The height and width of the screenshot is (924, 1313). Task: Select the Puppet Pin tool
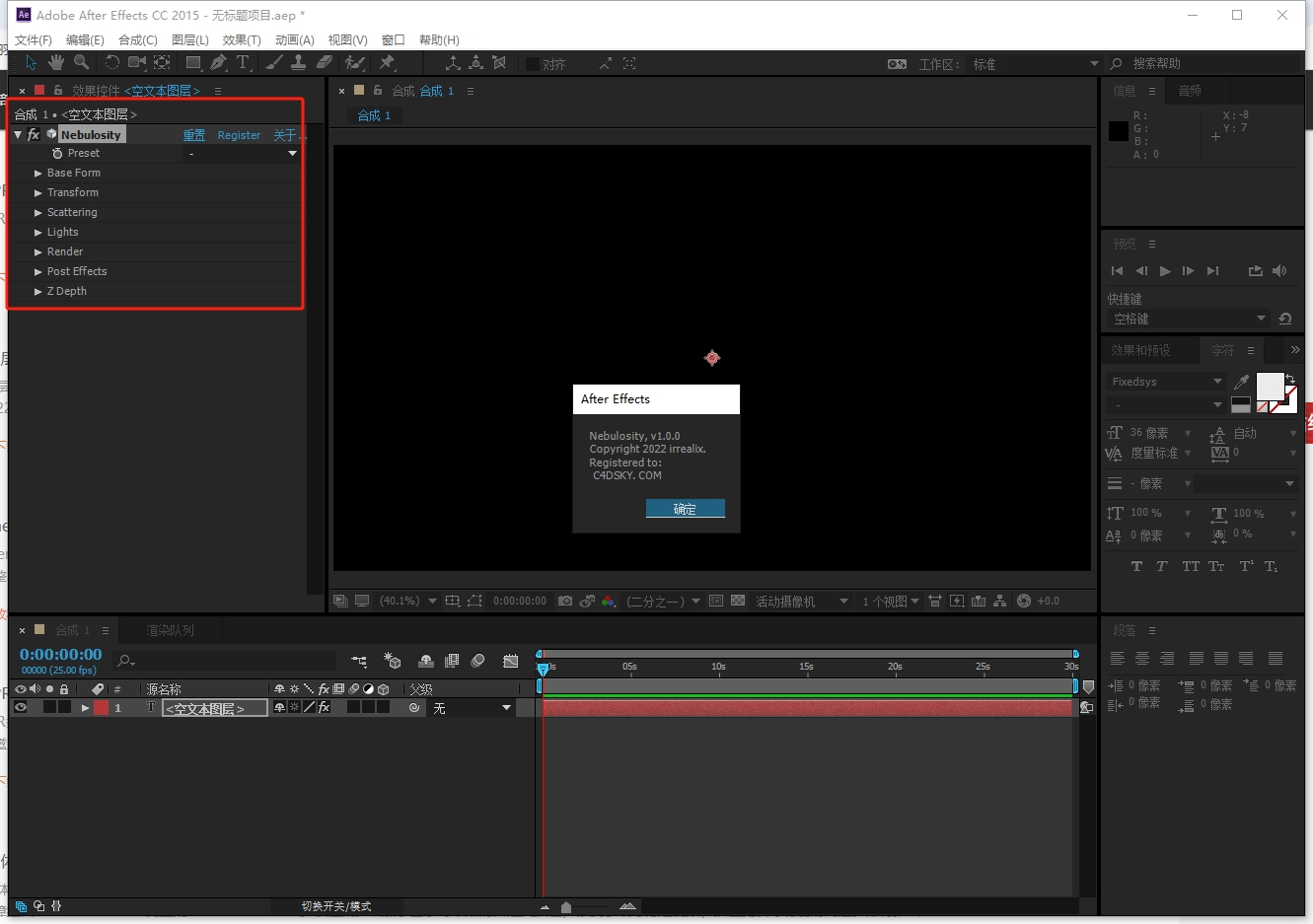pos(387,63)
